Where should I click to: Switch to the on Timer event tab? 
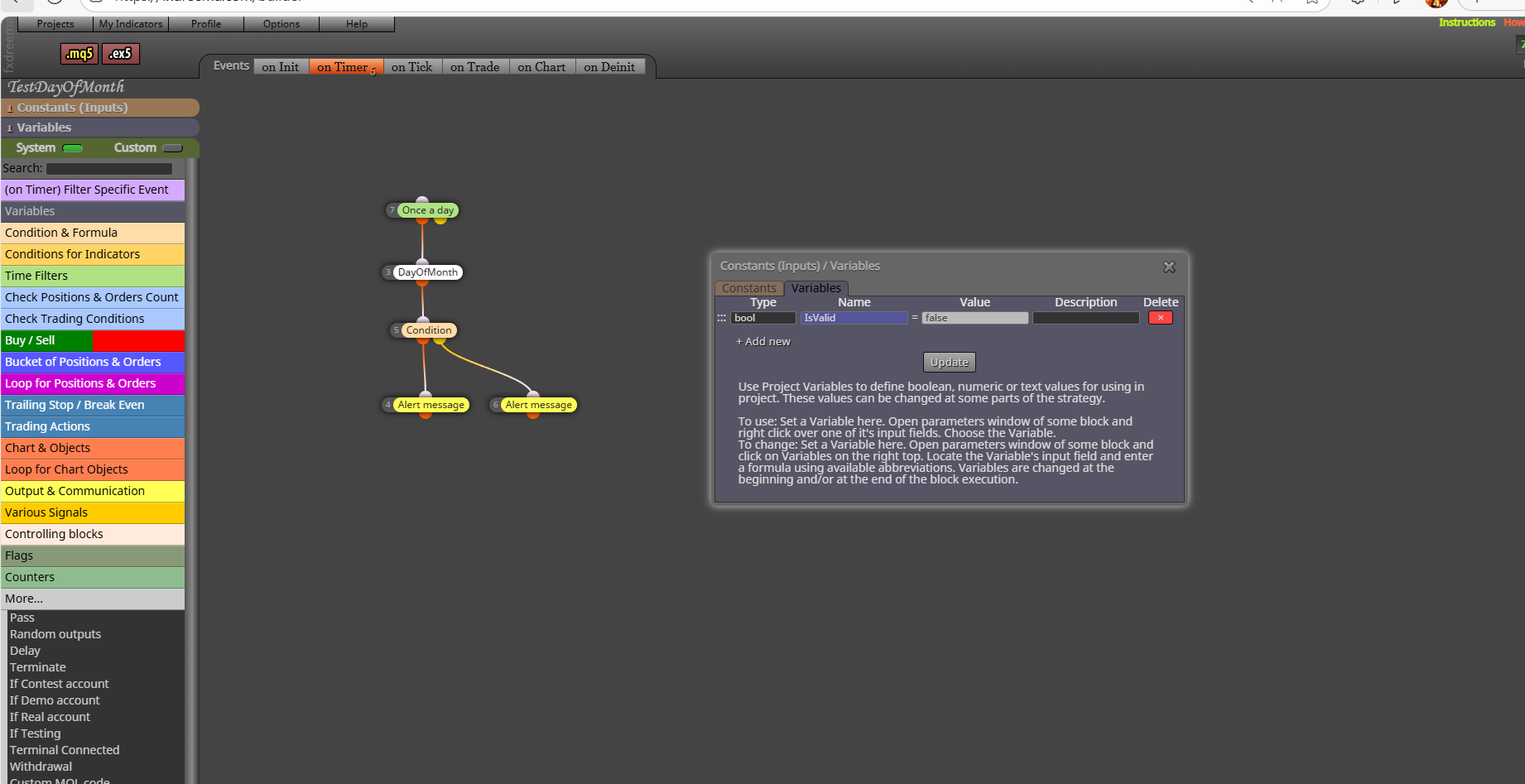(345, 67)
